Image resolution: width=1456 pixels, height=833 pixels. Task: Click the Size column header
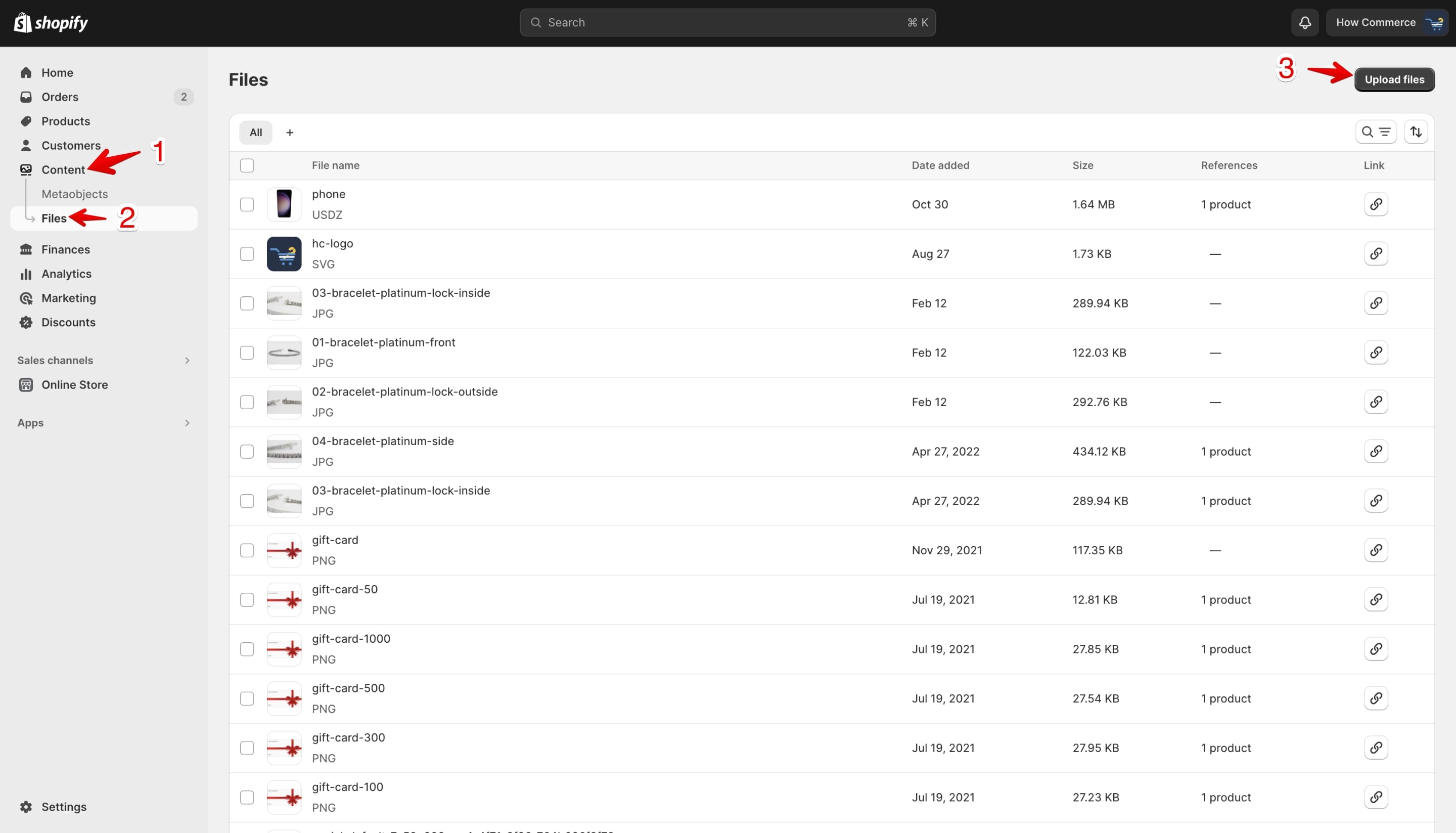1082,165
